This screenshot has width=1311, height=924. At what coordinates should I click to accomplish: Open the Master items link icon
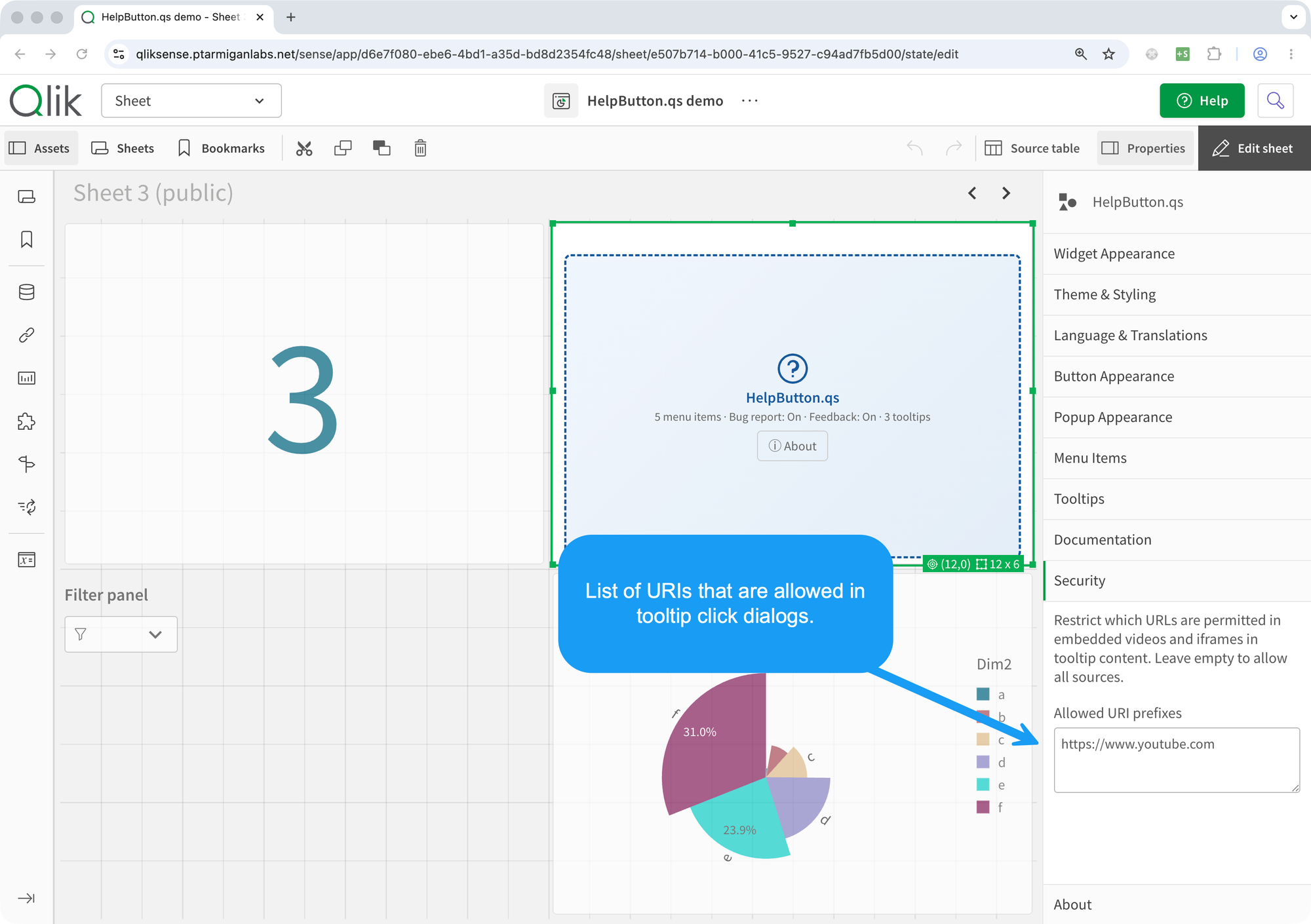pyautogui.click(x=26, y=335)
